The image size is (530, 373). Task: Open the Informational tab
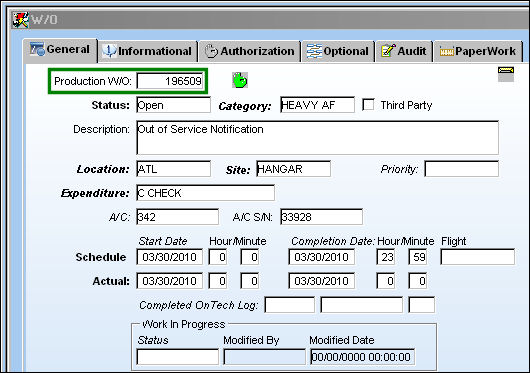point(147,51)
